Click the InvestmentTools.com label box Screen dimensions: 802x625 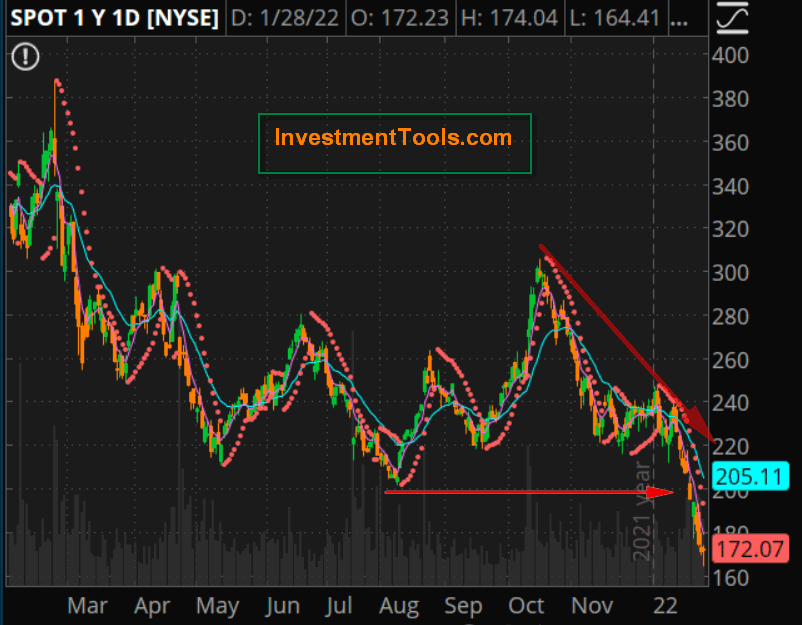tap(395, 143)
